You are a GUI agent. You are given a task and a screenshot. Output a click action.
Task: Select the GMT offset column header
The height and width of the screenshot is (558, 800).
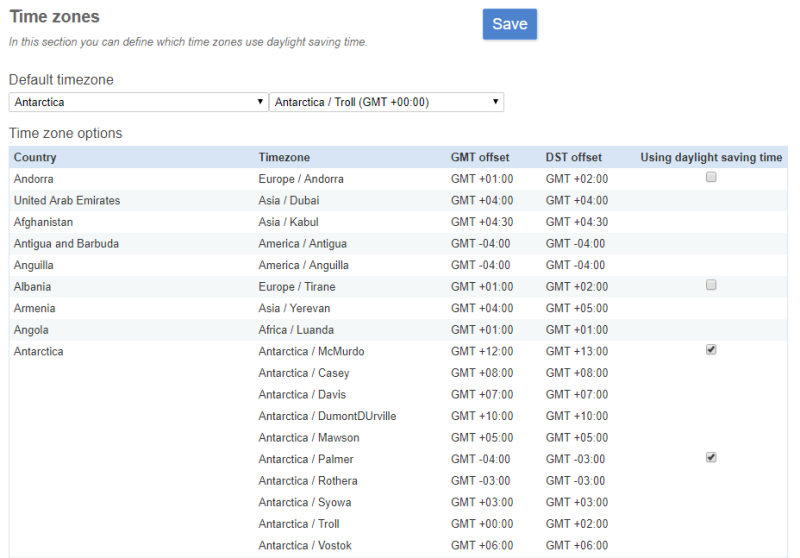pos(480,157)
